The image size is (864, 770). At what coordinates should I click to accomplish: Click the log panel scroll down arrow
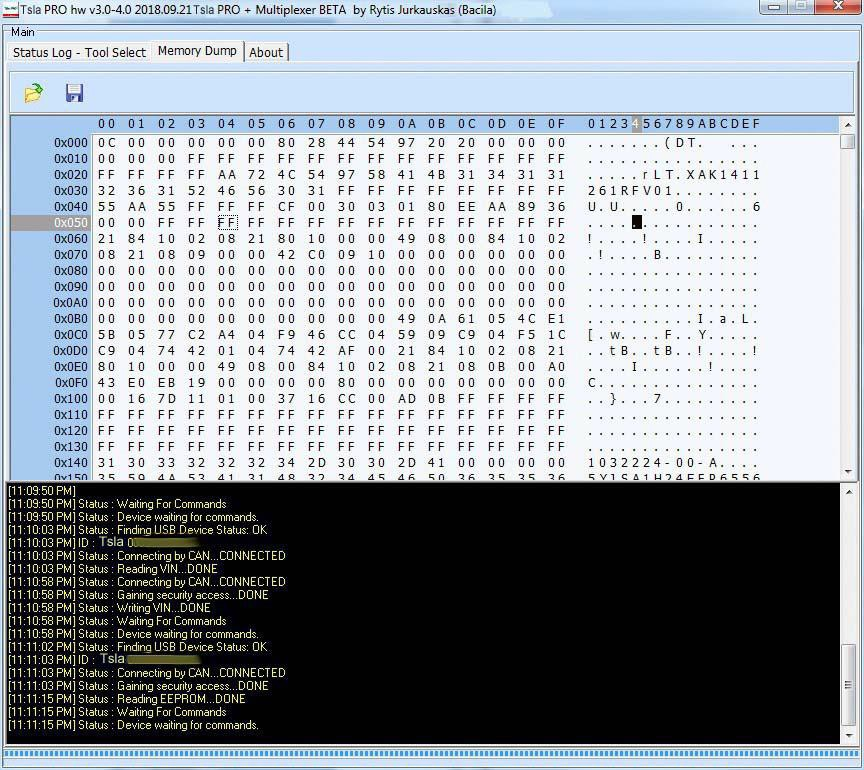pos(849,736)
